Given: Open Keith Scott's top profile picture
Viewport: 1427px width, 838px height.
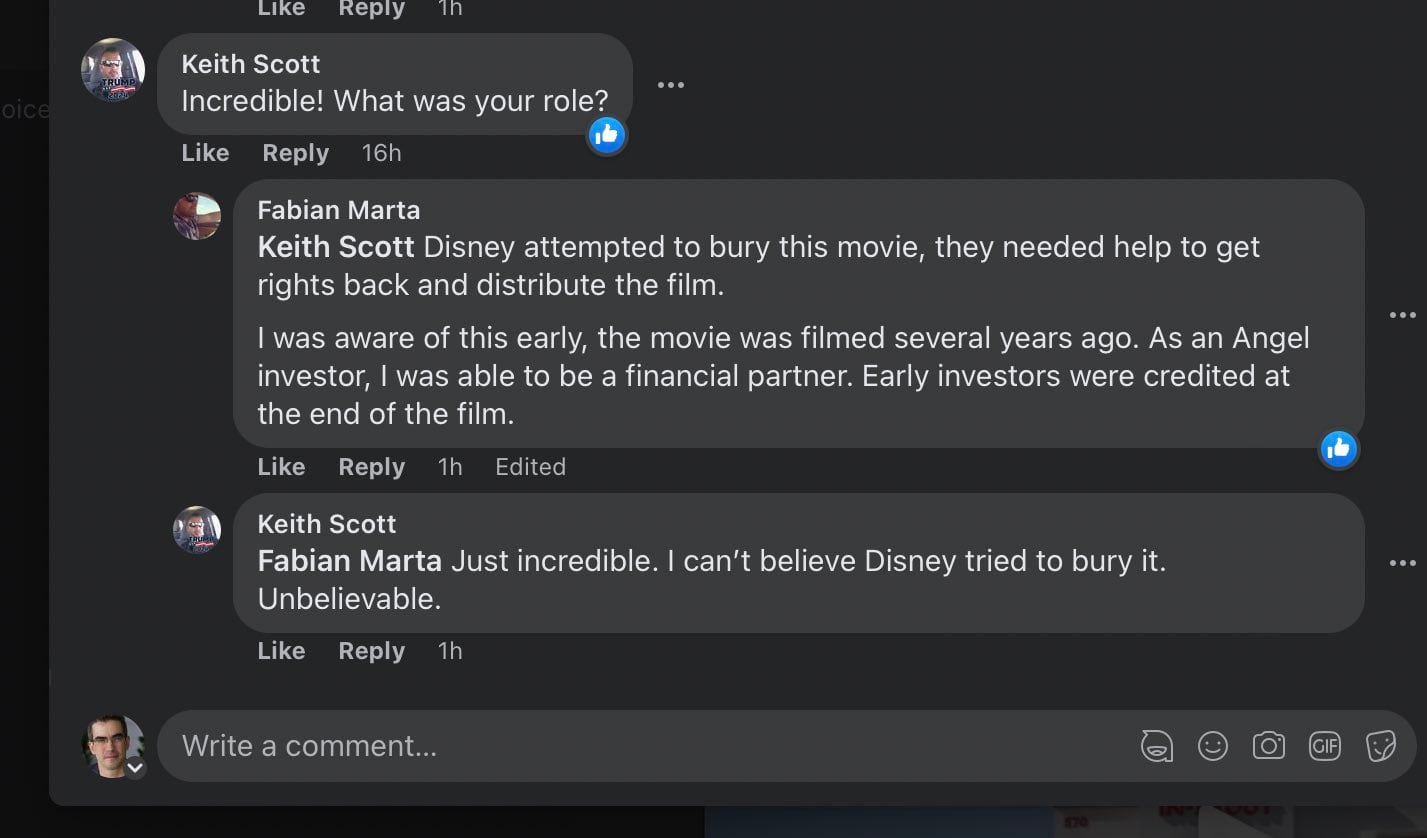Looking at the screenshot, I should (x=113, y=70).
